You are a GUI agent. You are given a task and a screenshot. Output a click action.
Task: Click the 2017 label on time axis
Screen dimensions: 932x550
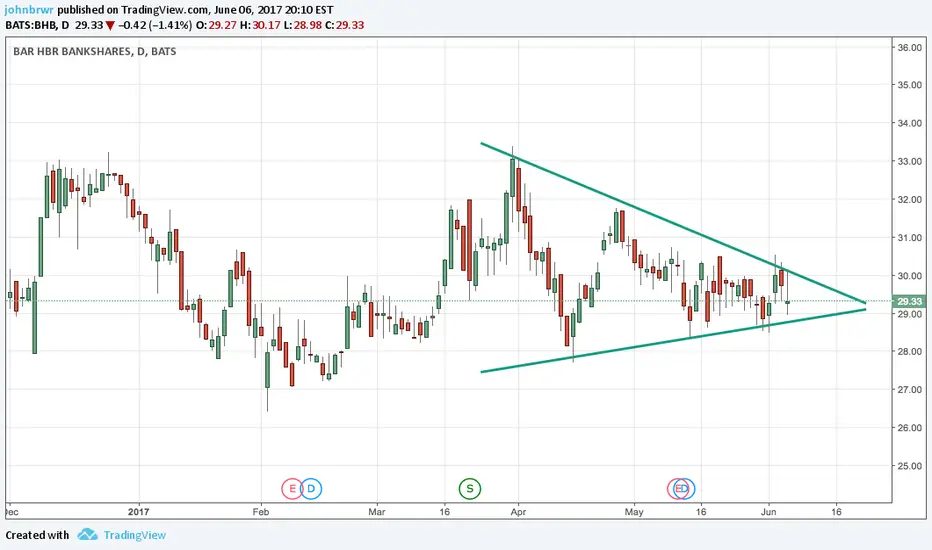point(138,512)
